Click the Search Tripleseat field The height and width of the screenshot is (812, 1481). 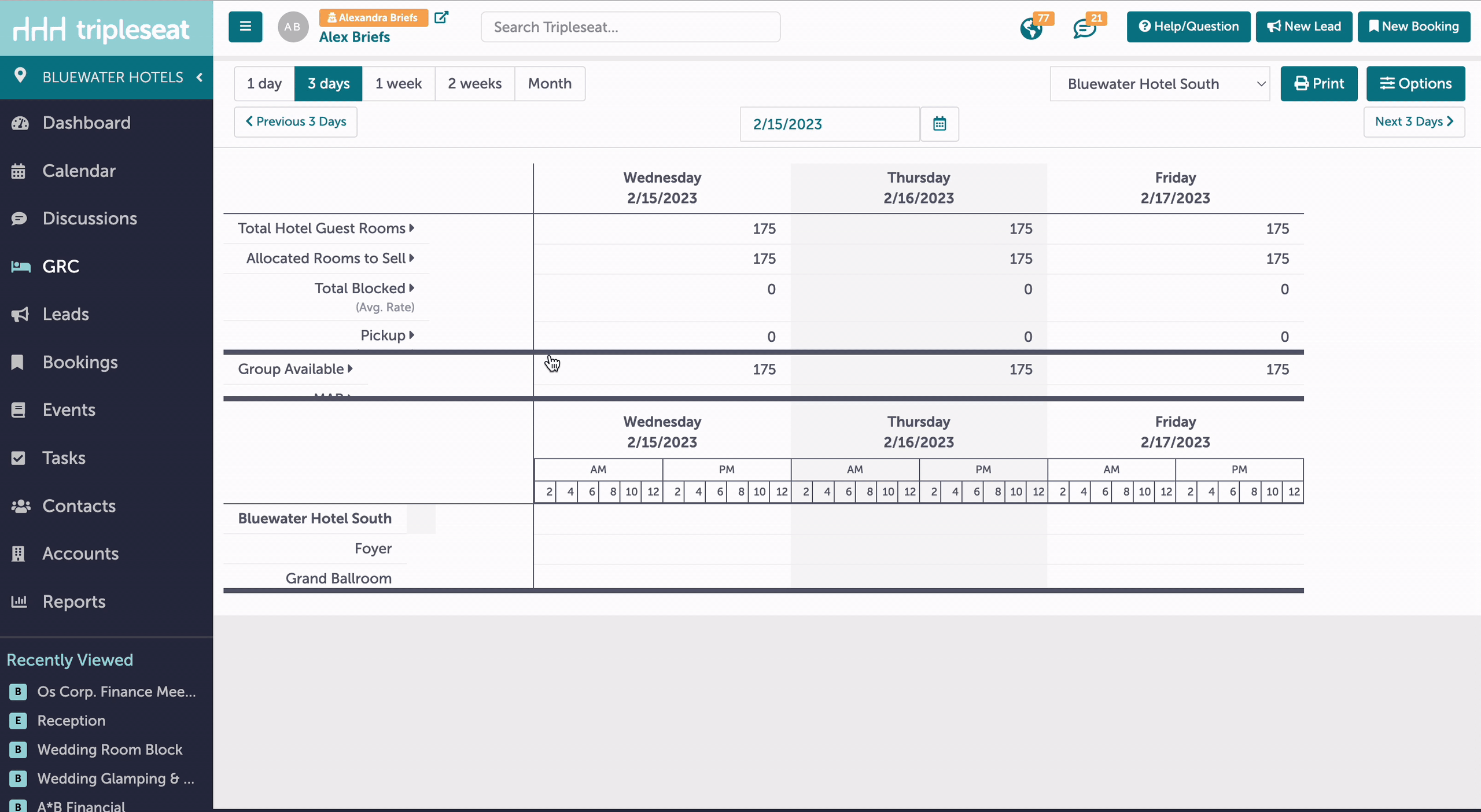(x=631, y=27)
